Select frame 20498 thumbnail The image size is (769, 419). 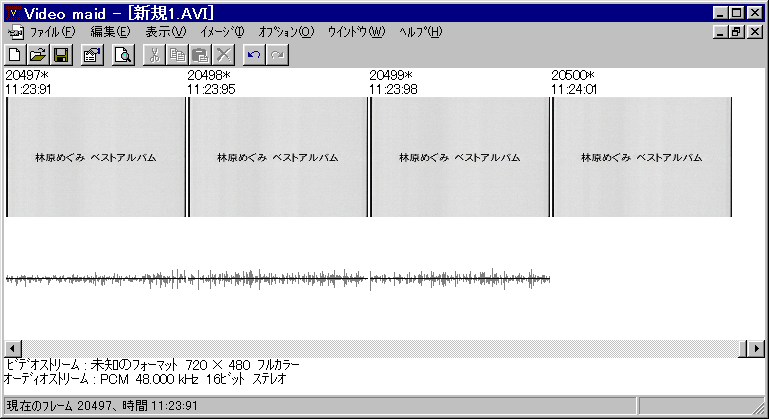click(278, 157)
